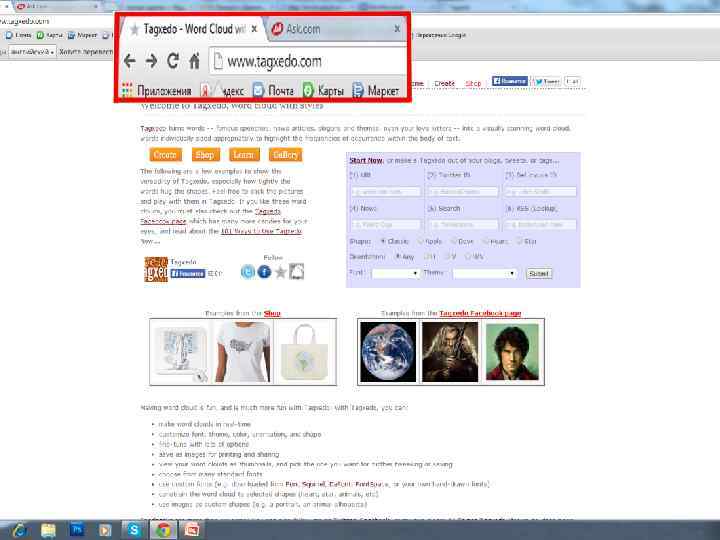
Task: Open the tote bag product thumbnail
Action: pyautogui.click(x=304, y=352)
